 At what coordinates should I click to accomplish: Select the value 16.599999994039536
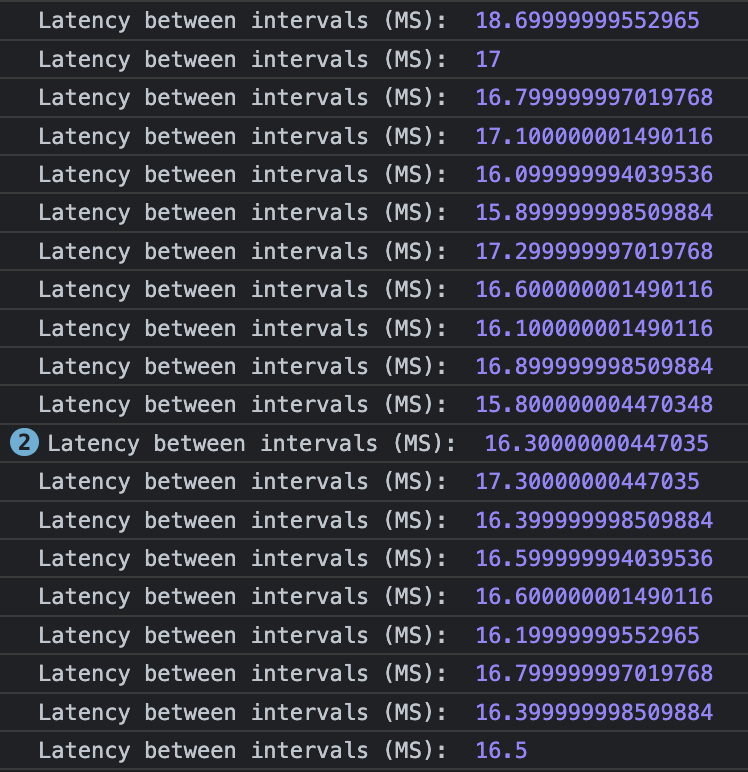594,558
